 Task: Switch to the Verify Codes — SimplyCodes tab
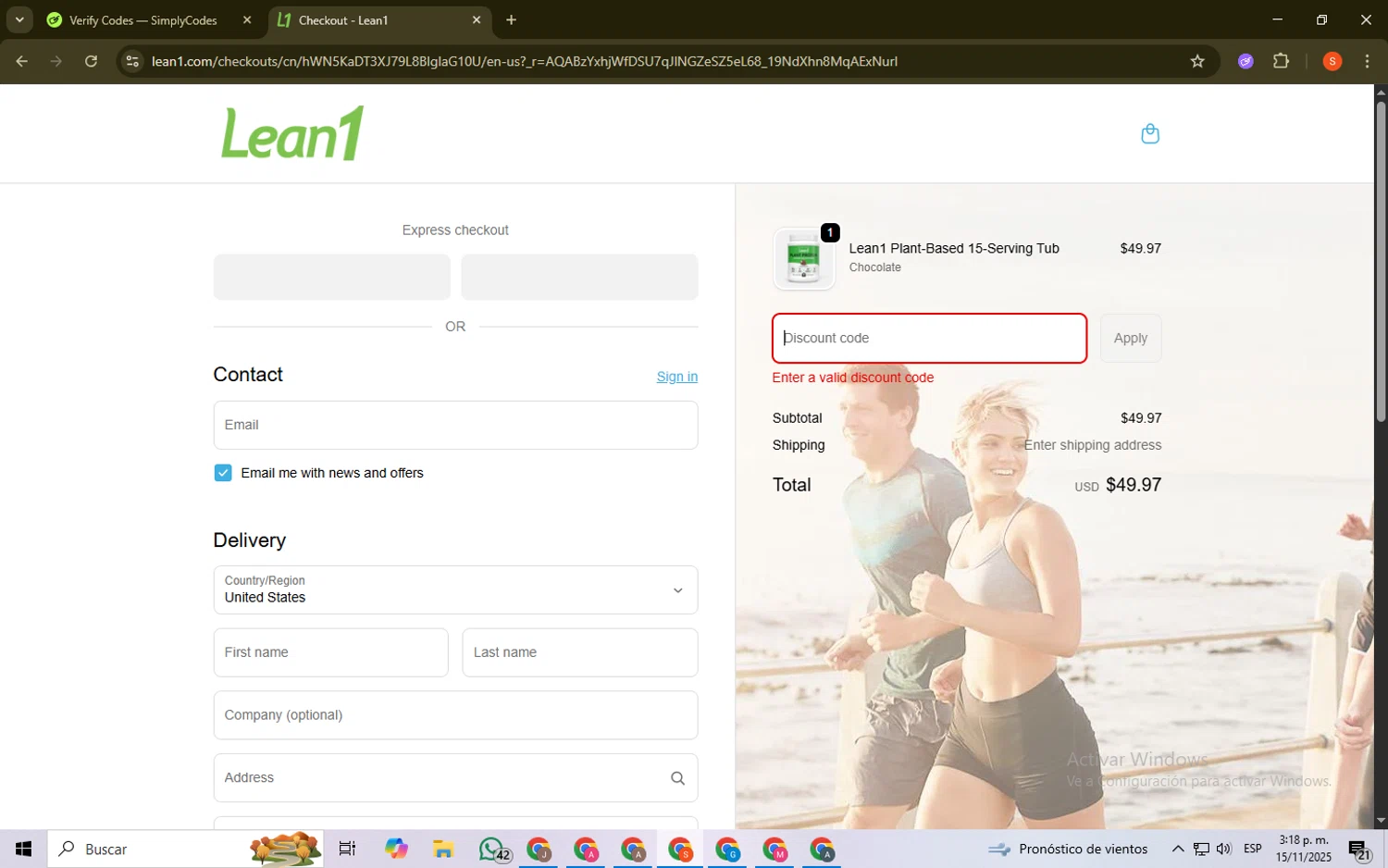coord(143,19)
